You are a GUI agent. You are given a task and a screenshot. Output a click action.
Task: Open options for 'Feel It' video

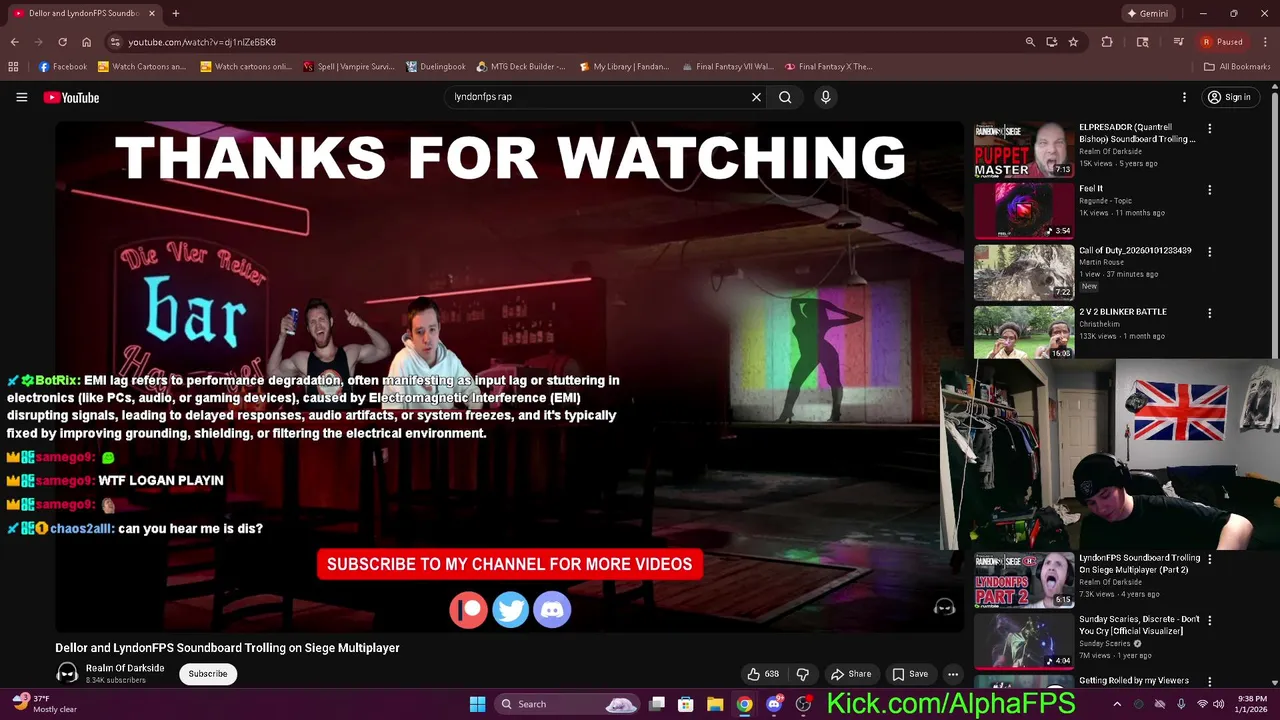(x=1209, y=190)
